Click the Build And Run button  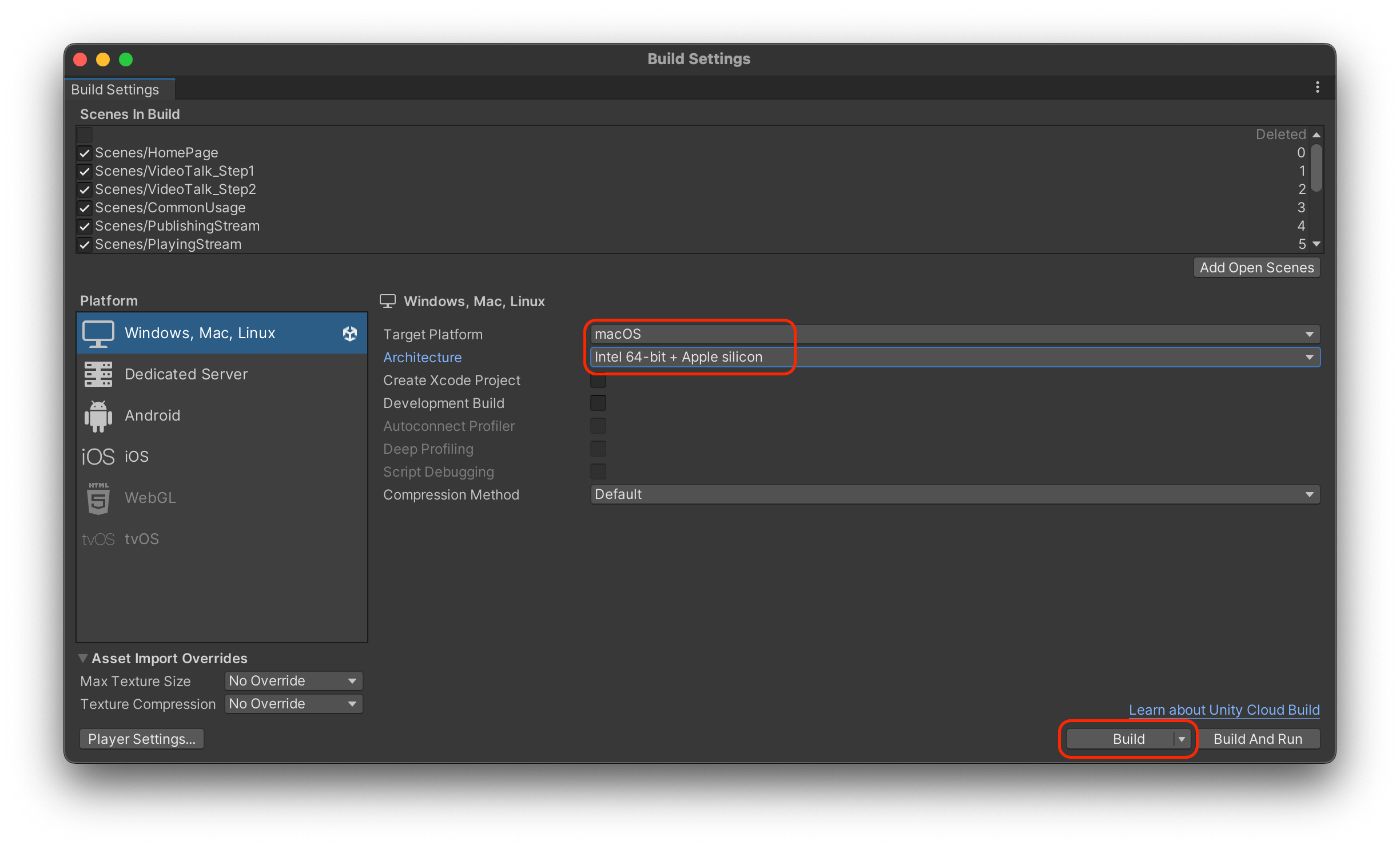click(x=1258, y=739)
